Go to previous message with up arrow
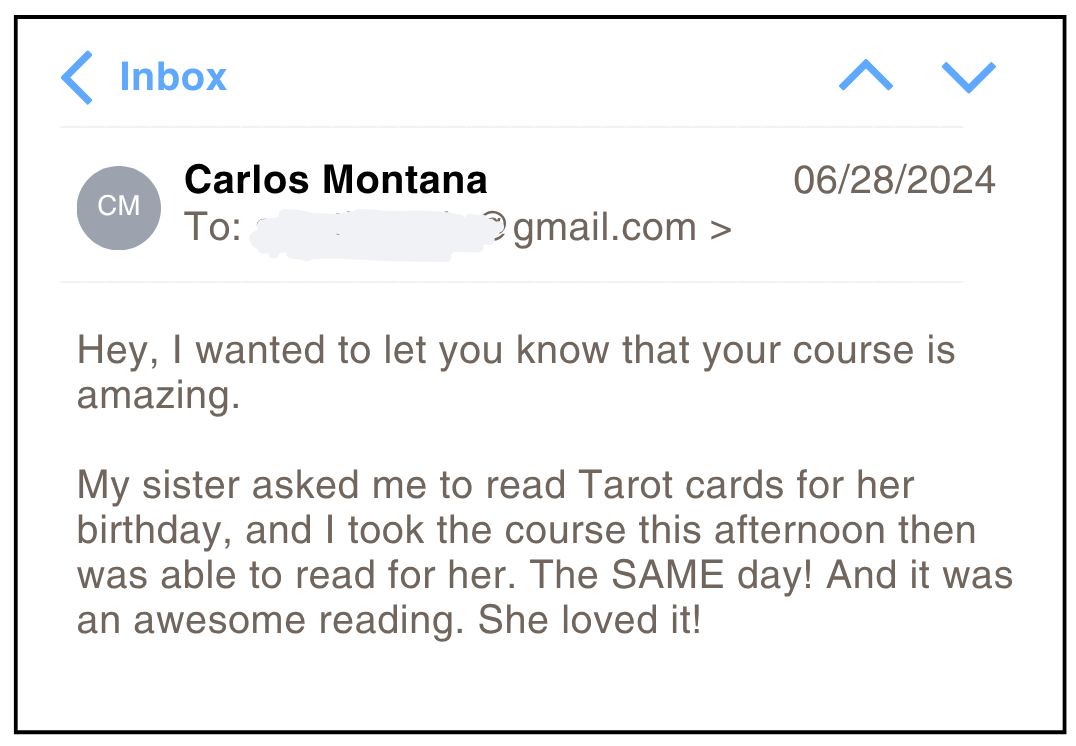The height and width of the screenshot is (746, 1076). click(866, 77)
